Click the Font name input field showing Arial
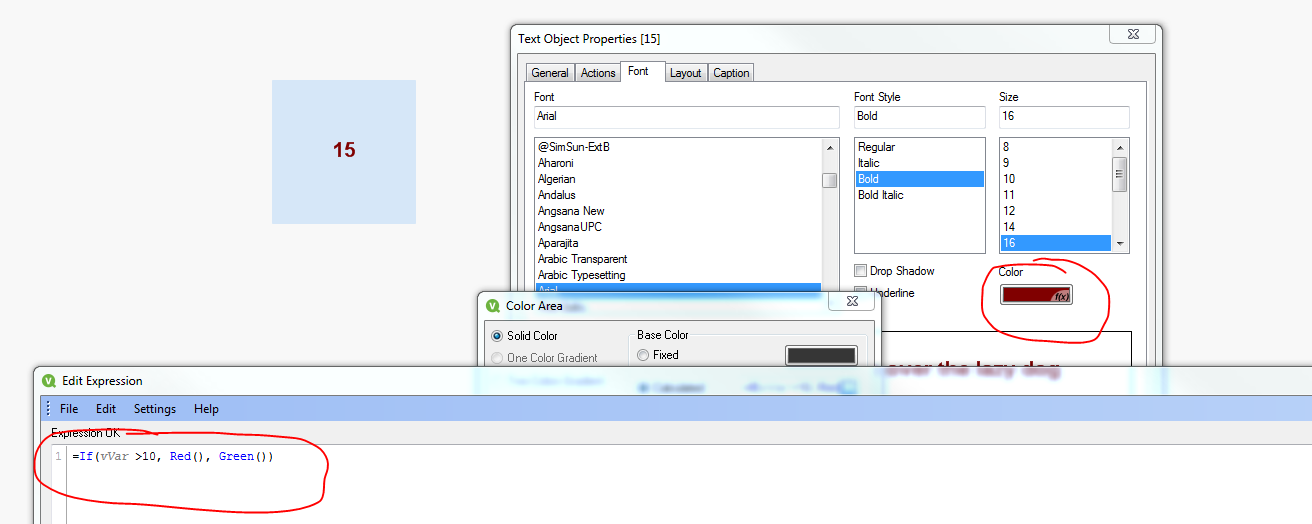The width and height of the screenshot is (1312, 524). [686, 116]
